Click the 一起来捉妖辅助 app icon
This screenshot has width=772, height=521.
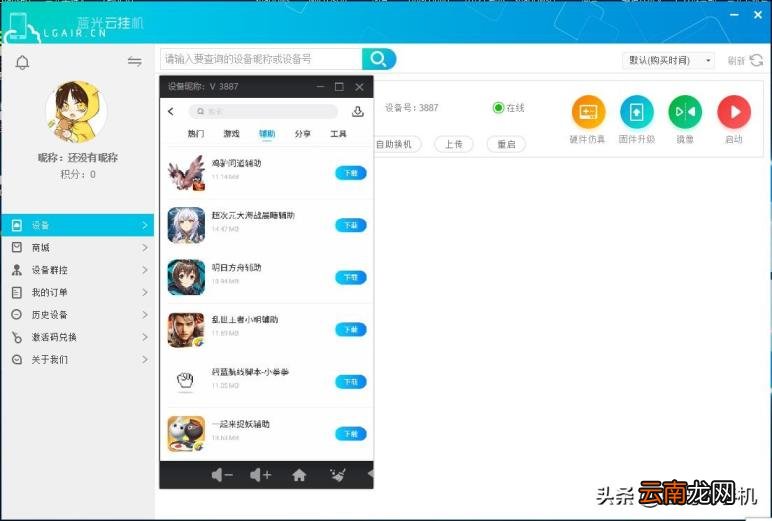pos(186,434)
